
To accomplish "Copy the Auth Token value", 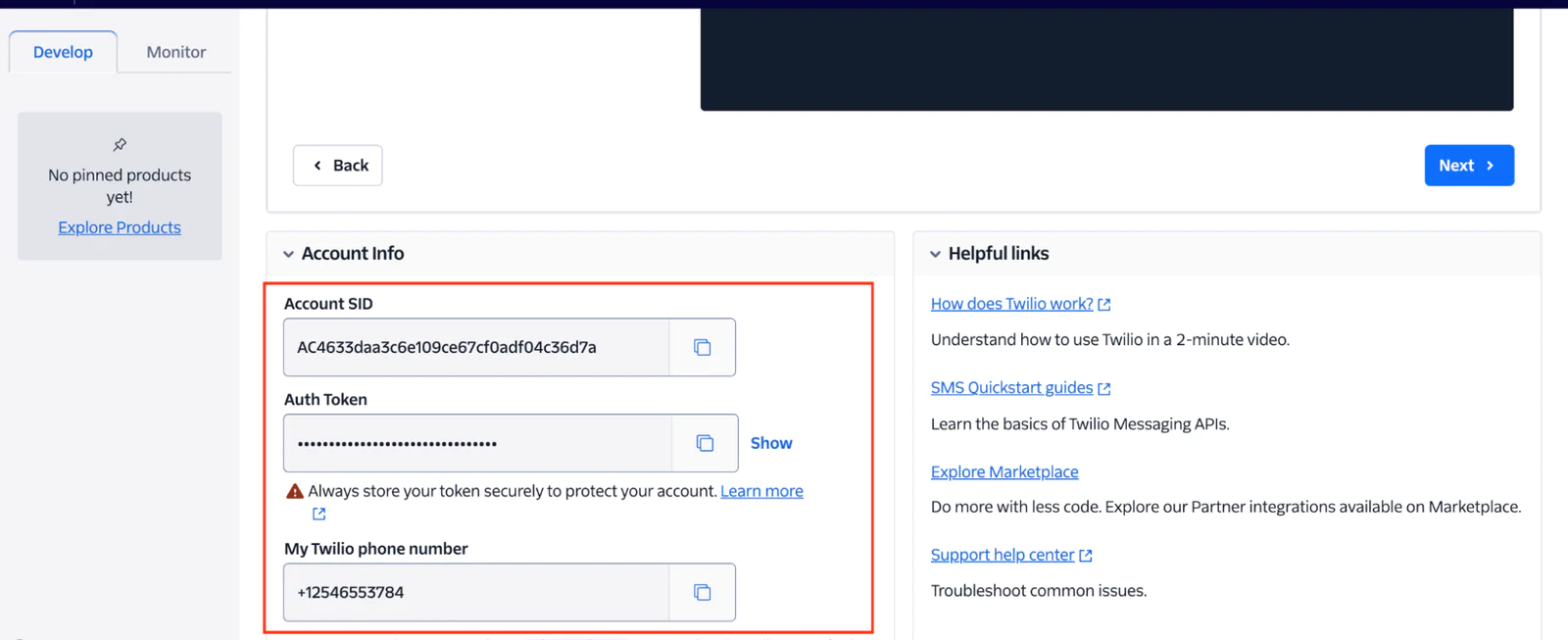I will (705, 443).
